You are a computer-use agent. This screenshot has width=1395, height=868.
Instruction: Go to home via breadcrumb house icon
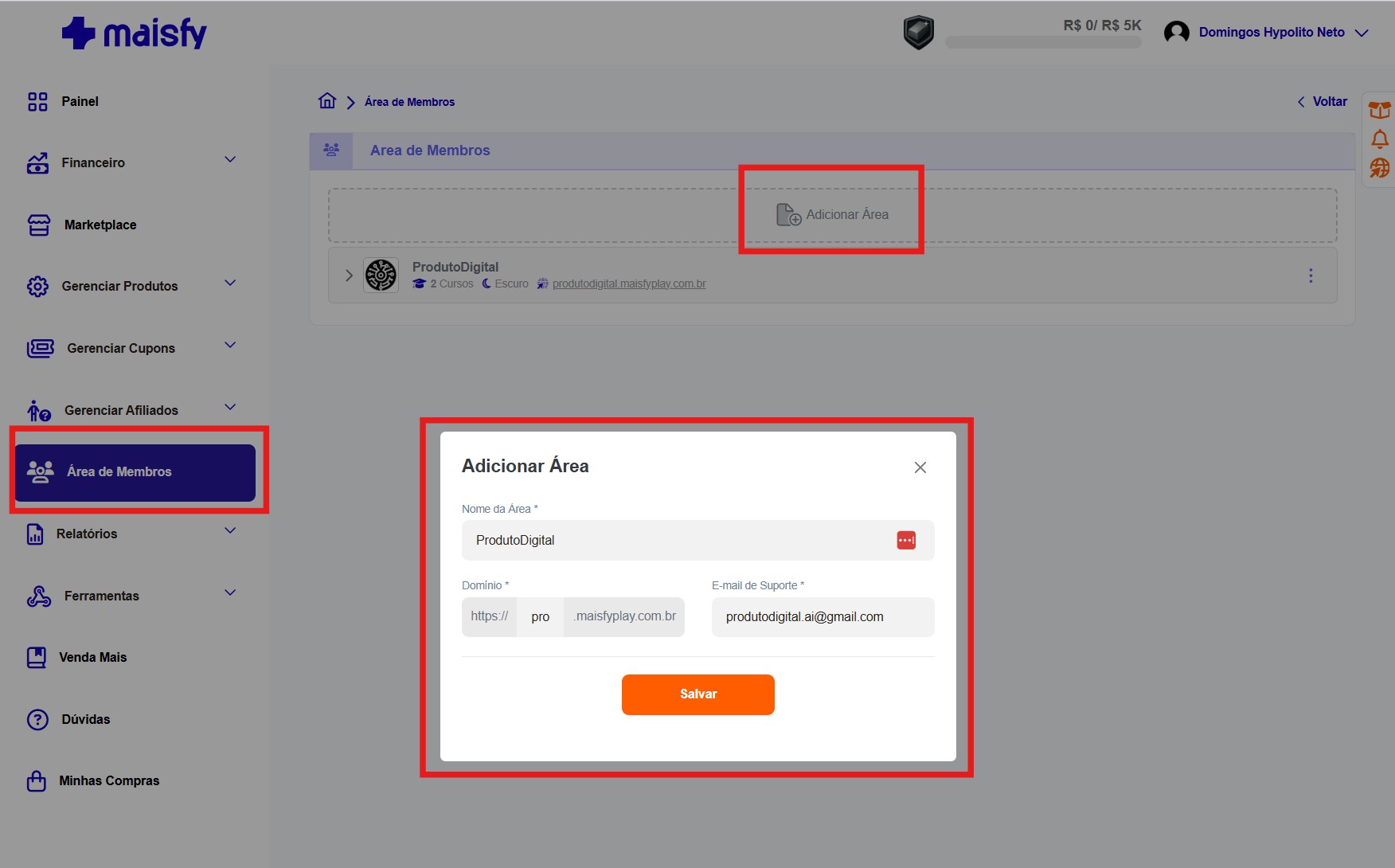pos(327,100)
